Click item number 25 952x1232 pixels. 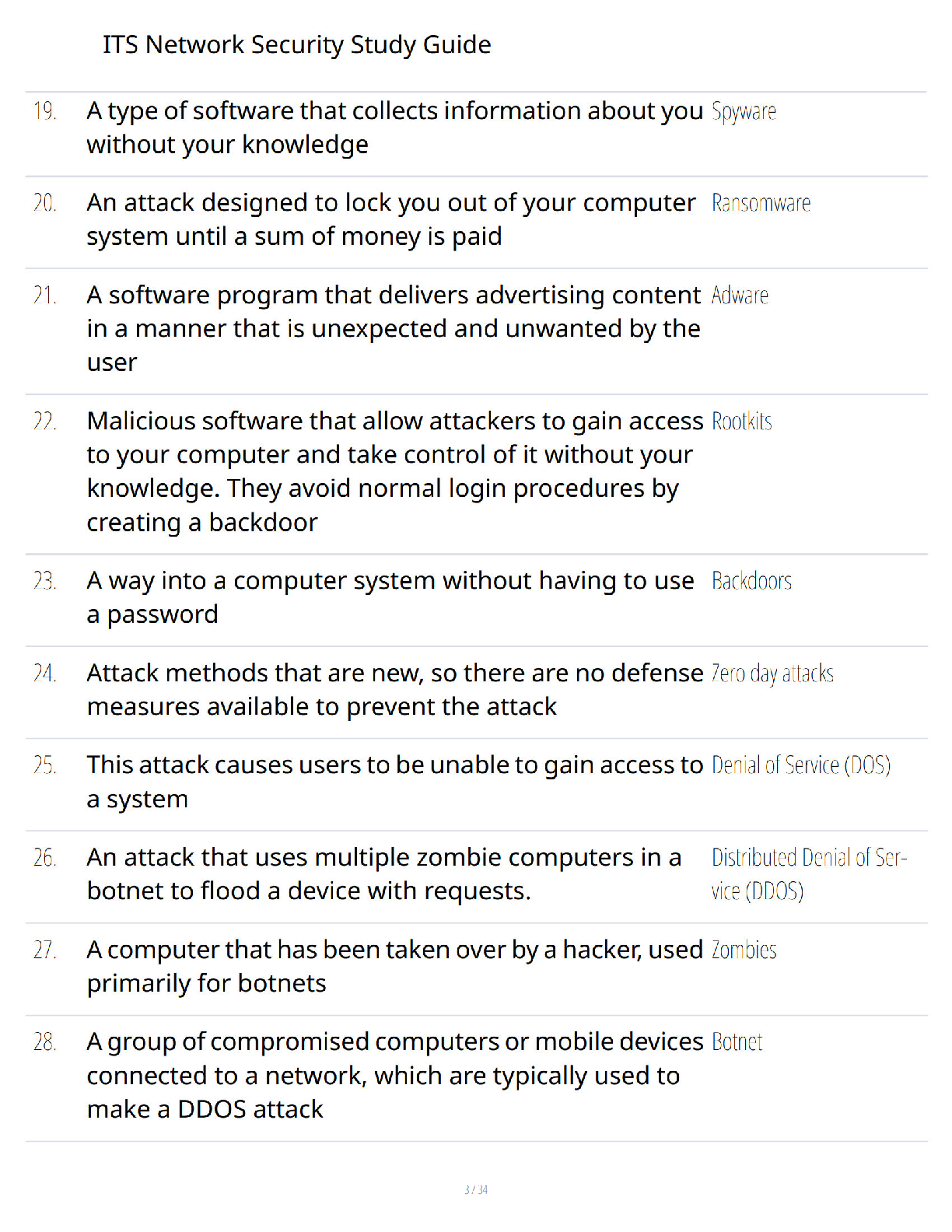(45, 765)
